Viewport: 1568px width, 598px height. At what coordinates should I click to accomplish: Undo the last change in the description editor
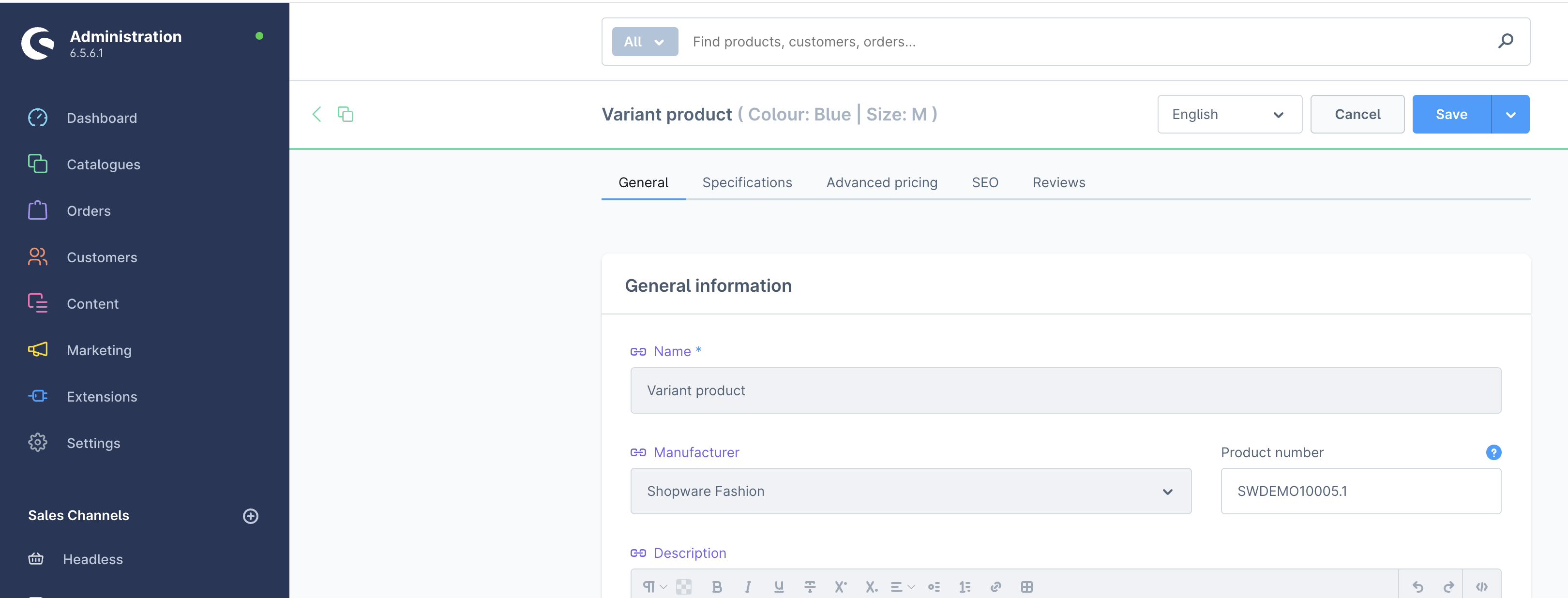(x=1418, y=586)
